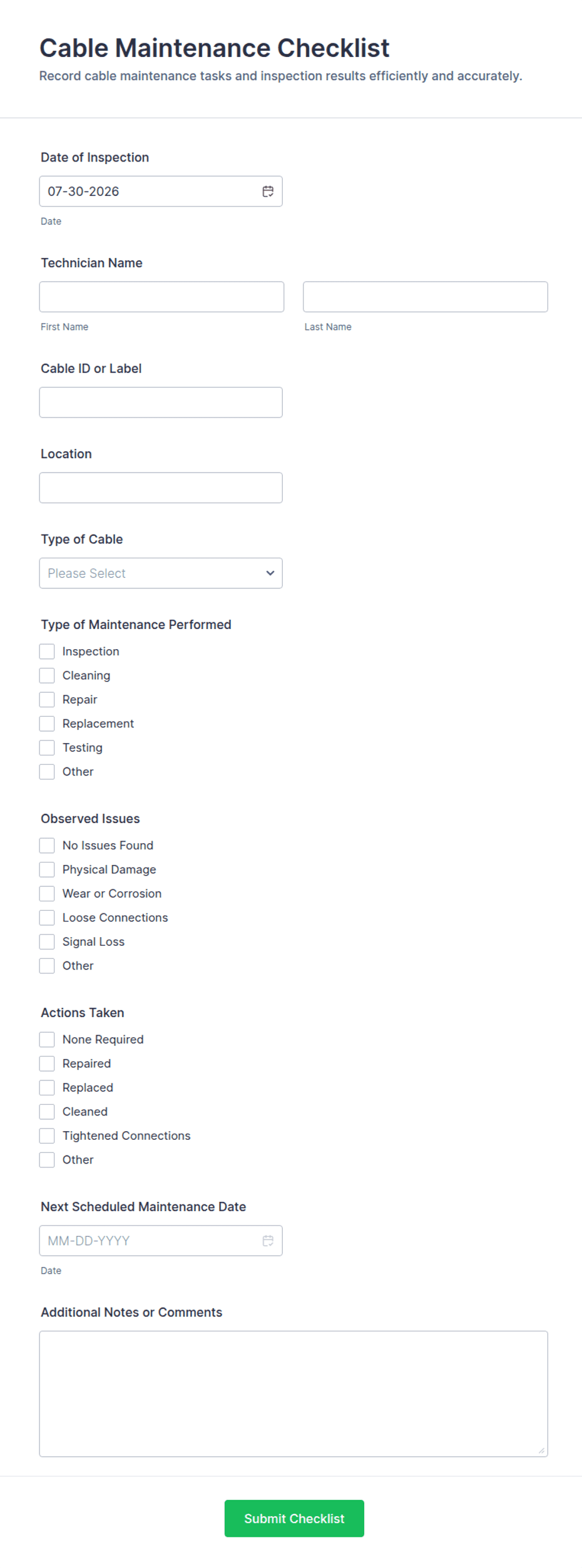Click into the Location text field
Image resolution: width=582 pixels, height=1568 pixels.
[161, 488]
